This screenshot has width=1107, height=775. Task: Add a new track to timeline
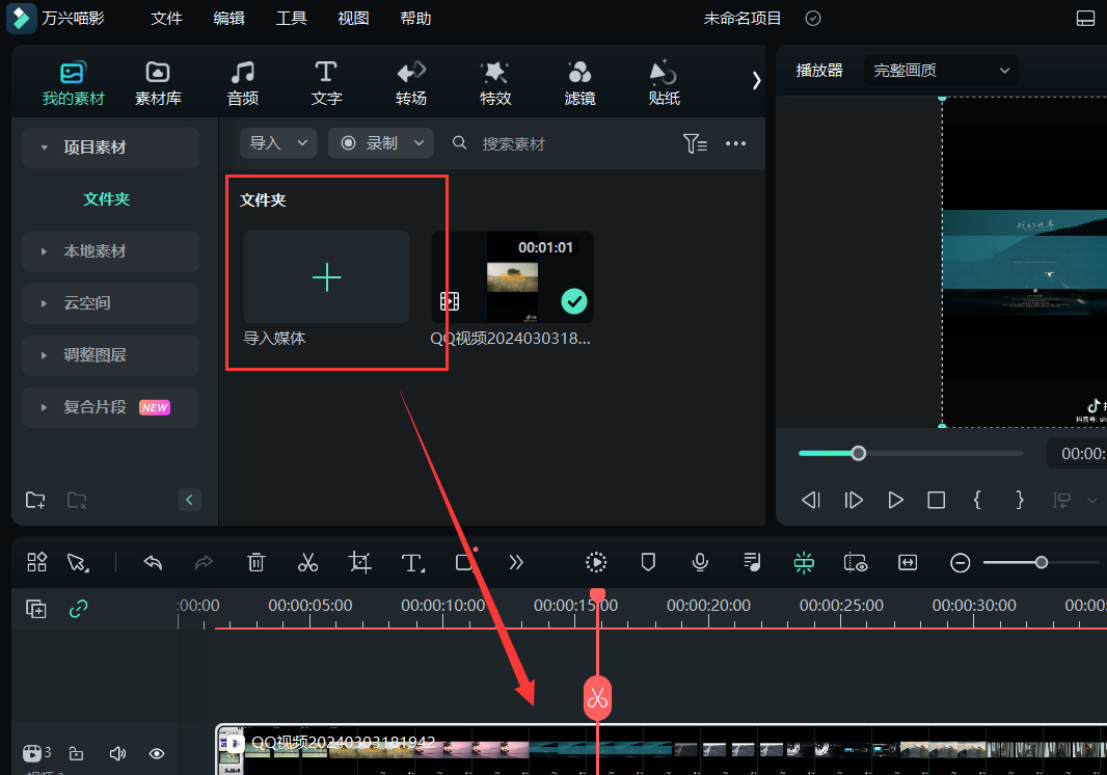tap(36, 608)
